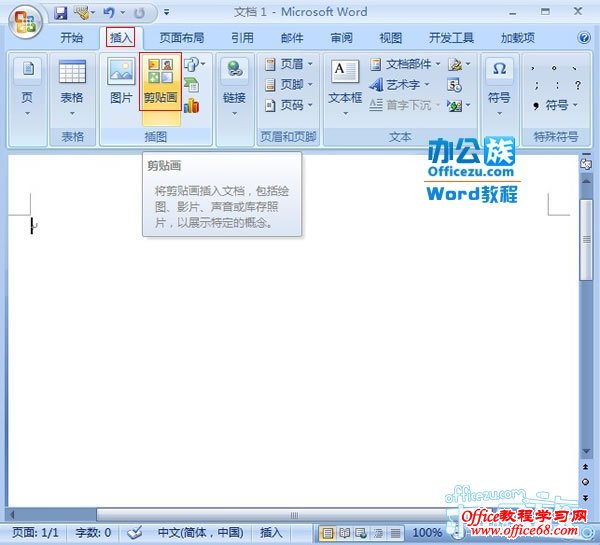Open Customize Quick Access Toolbar dropdown
Viewport: 600px width, 545px height.
(x=166, y=12)
